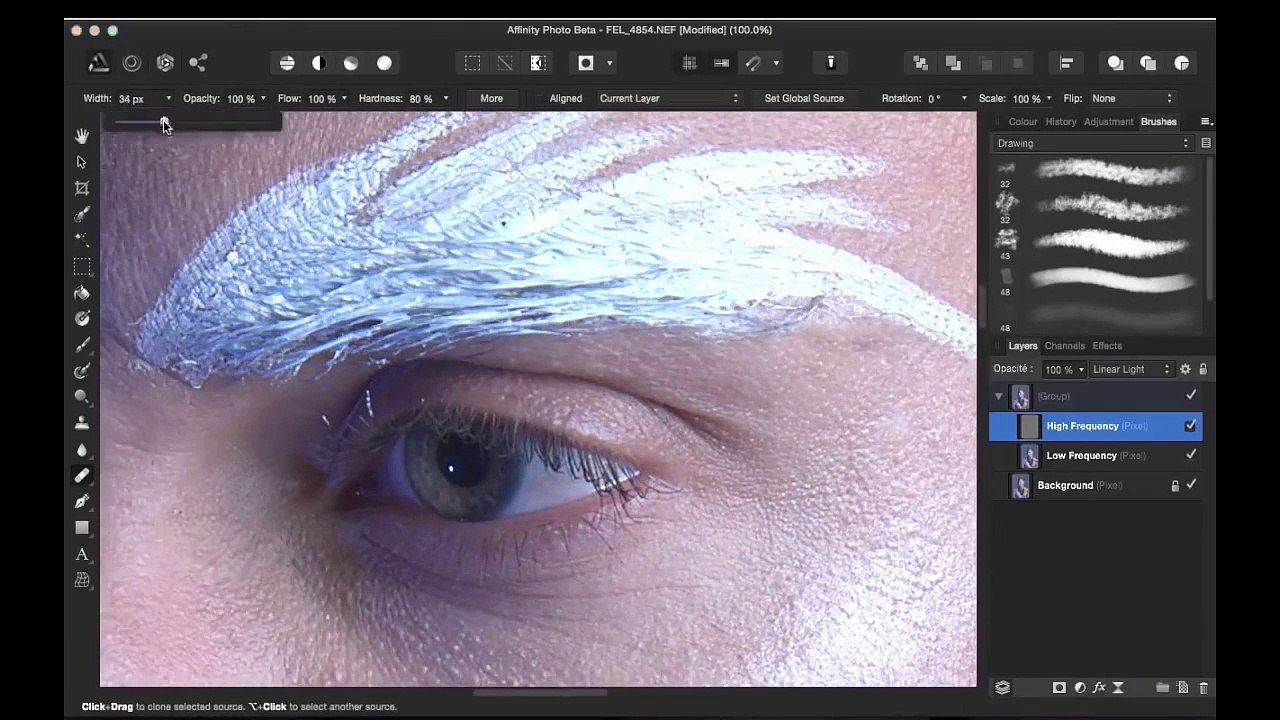
Task: Apply Auto White Balance from toolbar
Action: click(384, 63)
